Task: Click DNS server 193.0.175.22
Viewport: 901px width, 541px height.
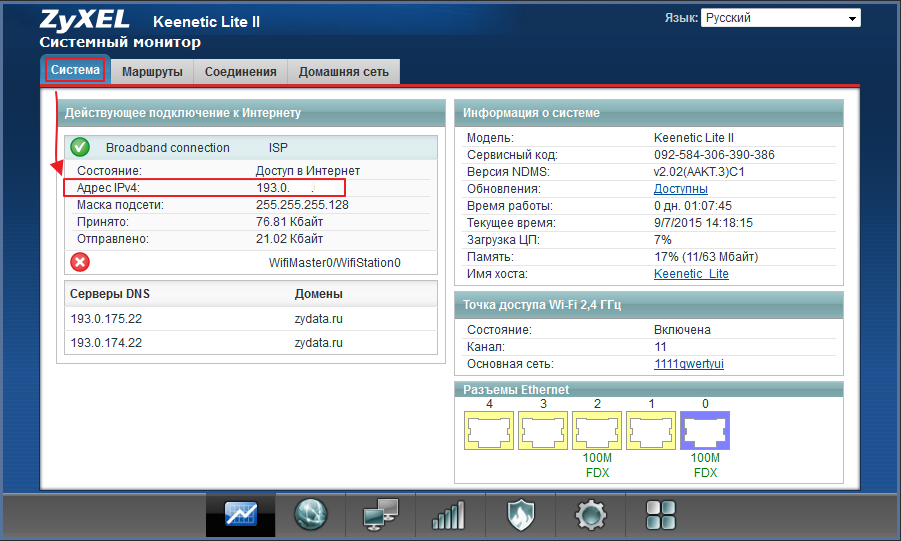Action: pos(106,319)
